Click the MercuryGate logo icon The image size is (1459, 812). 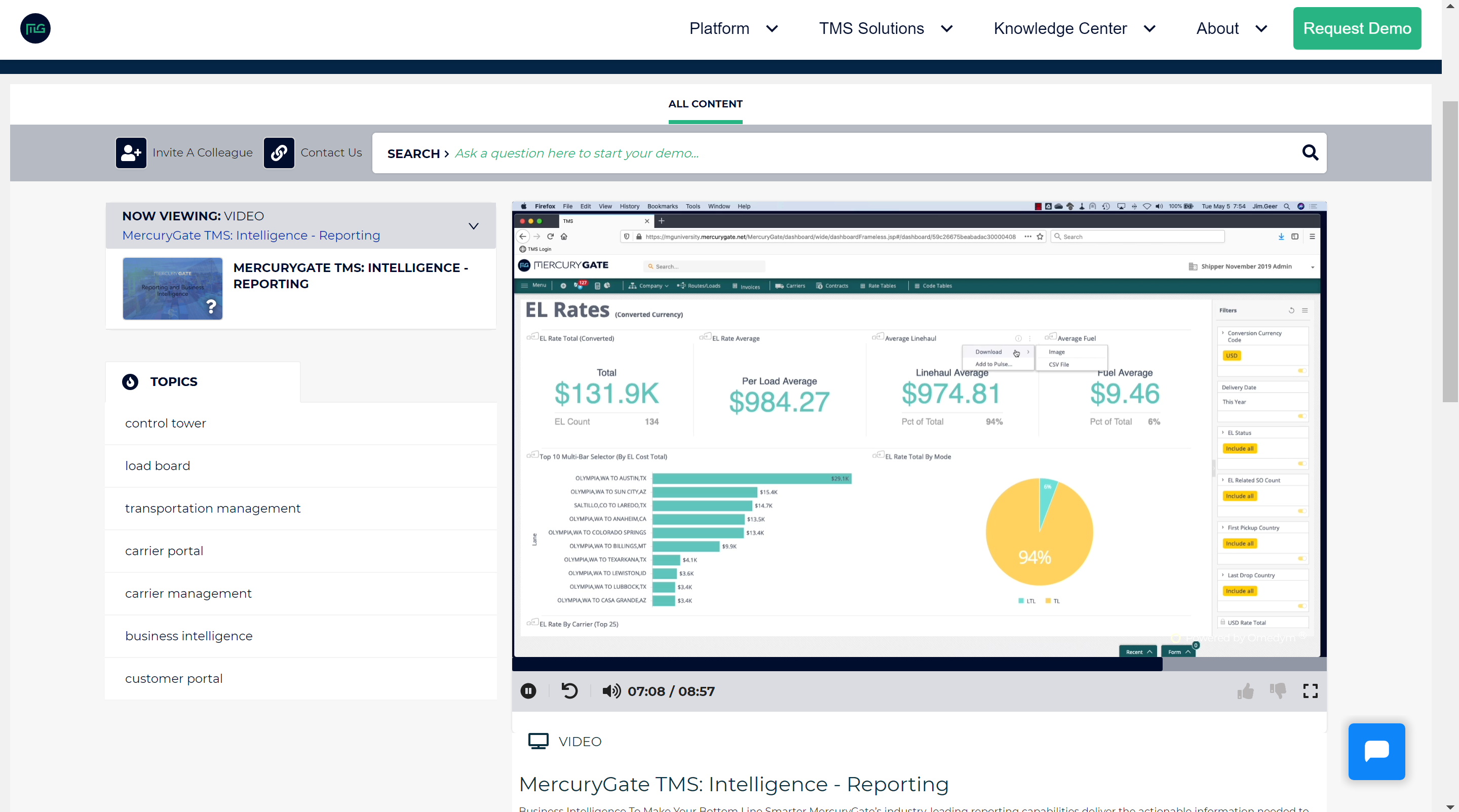tap(35, 28)
